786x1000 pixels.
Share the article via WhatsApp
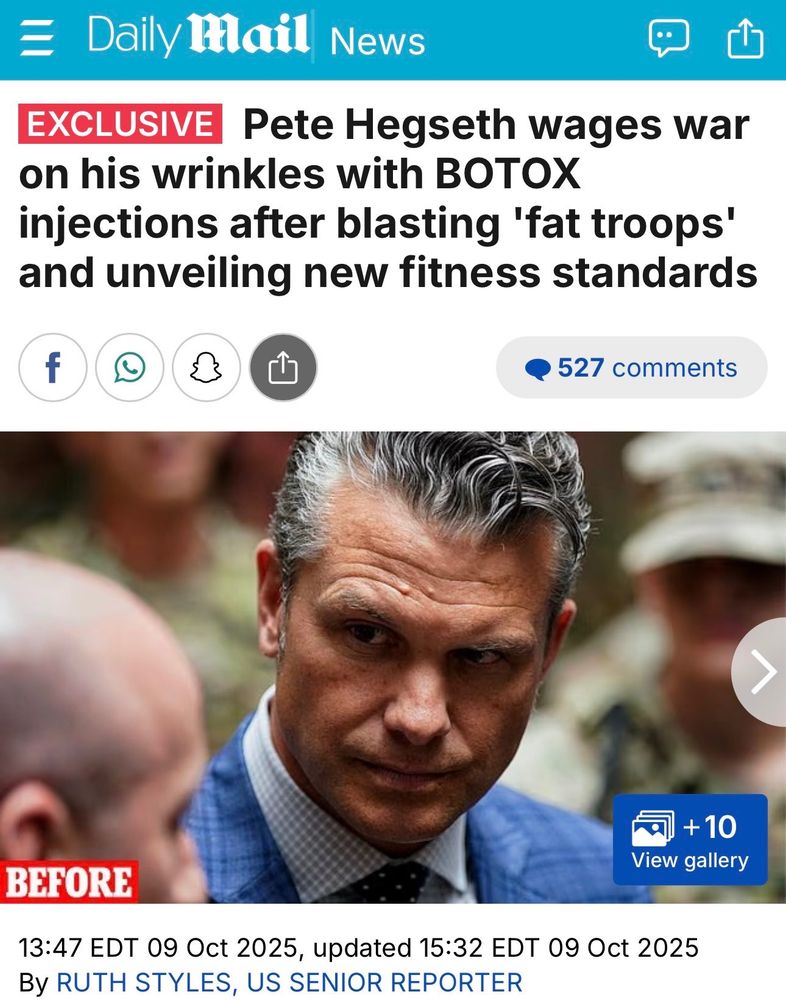(x=130, y=367)
